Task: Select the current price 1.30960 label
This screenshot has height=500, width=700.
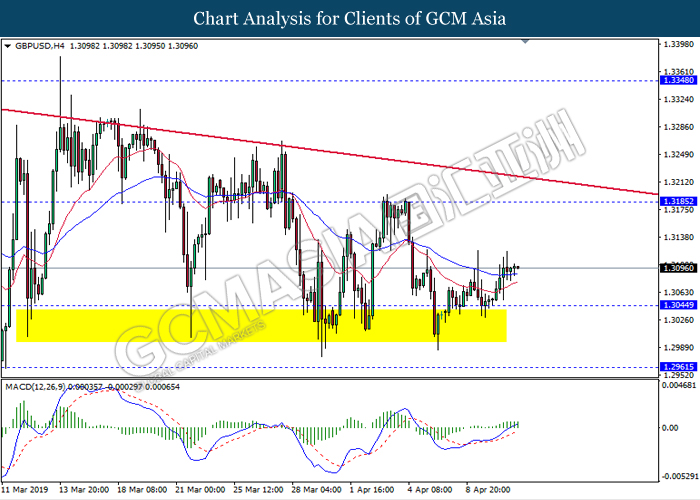Action: (x=678, y=268)
